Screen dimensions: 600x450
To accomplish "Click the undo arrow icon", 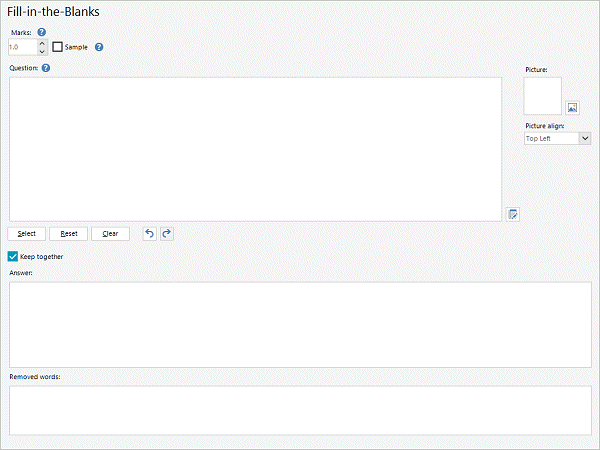I will pos(150,233).
